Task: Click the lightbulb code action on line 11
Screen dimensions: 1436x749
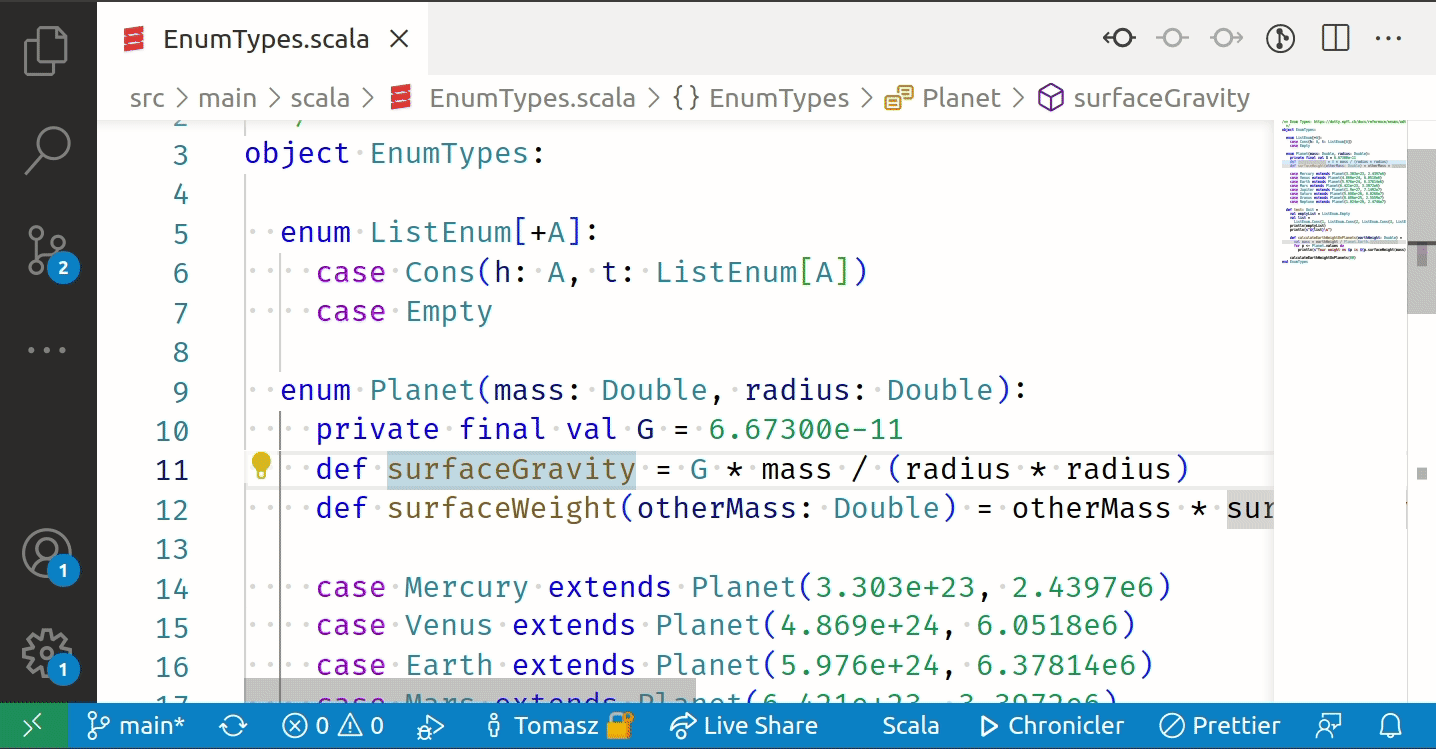Action: point(261,466)
